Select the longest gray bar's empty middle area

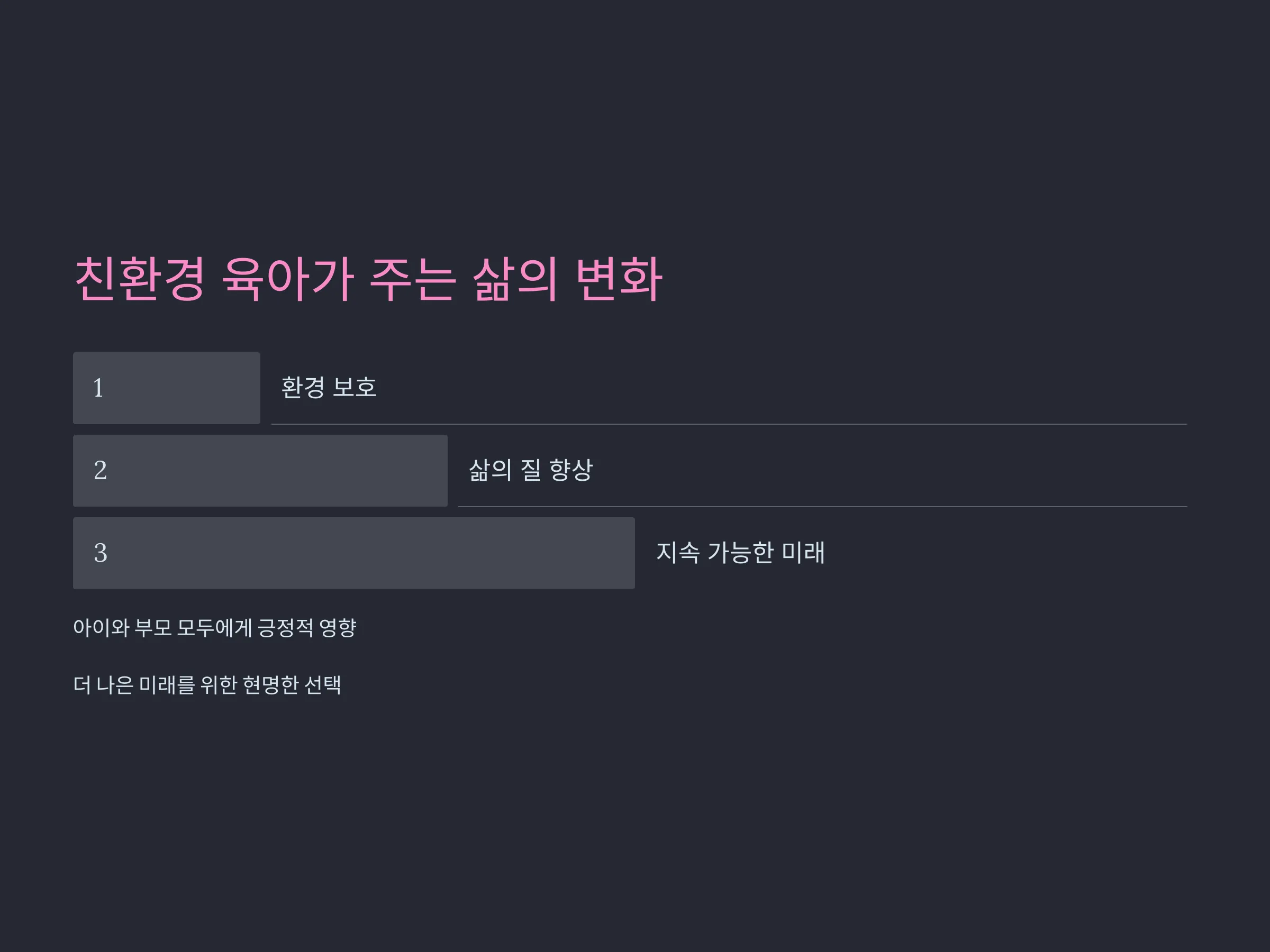[367, 553]
